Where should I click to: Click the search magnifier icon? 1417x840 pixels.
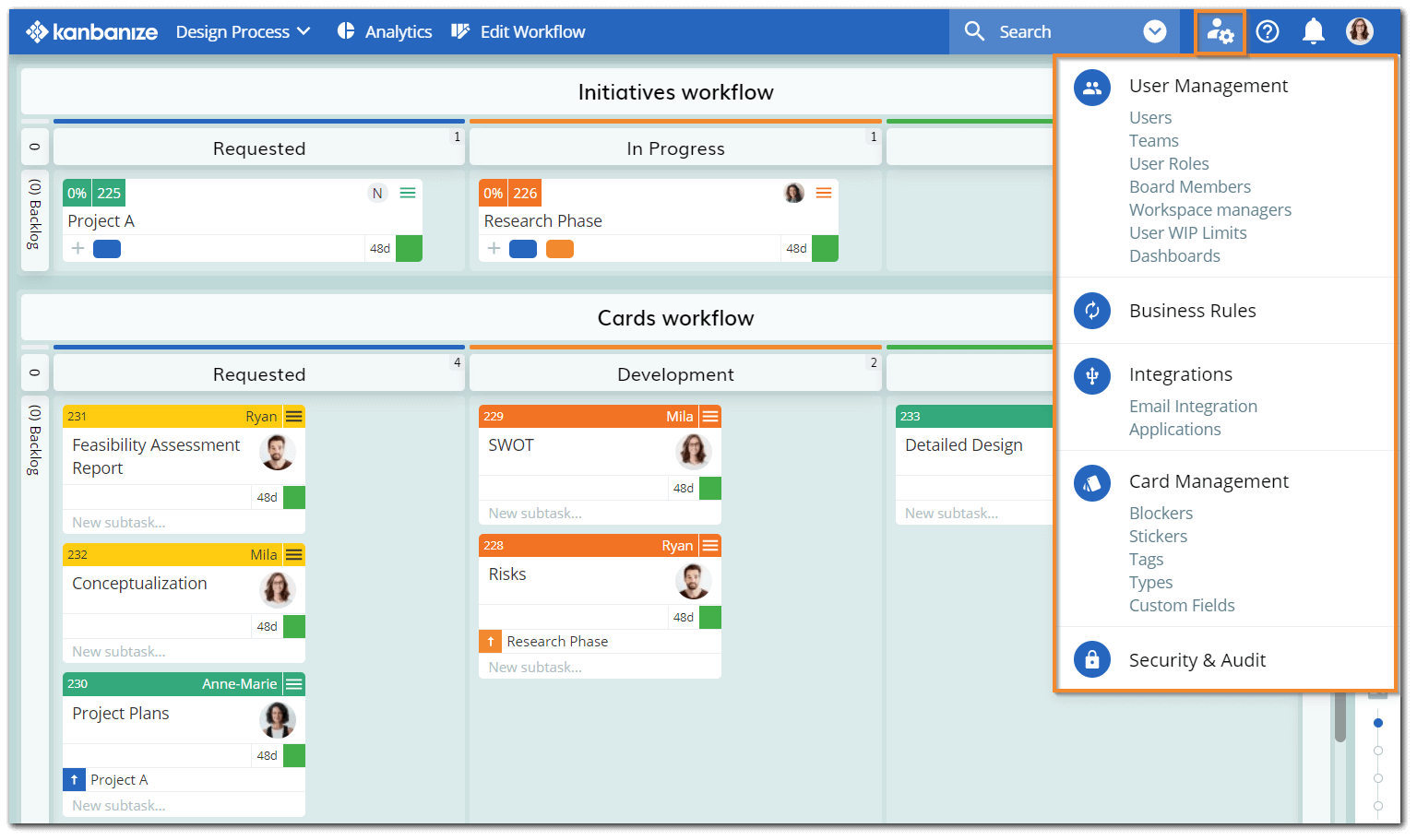pyautogui.click(x=975, y=30)
